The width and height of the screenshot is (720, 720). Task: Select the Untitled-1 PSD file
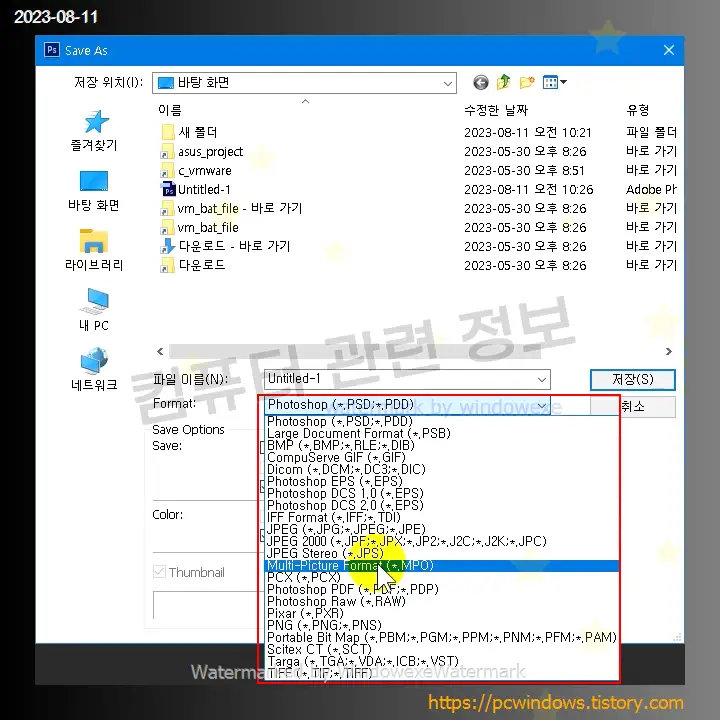[x=196, y=190]
